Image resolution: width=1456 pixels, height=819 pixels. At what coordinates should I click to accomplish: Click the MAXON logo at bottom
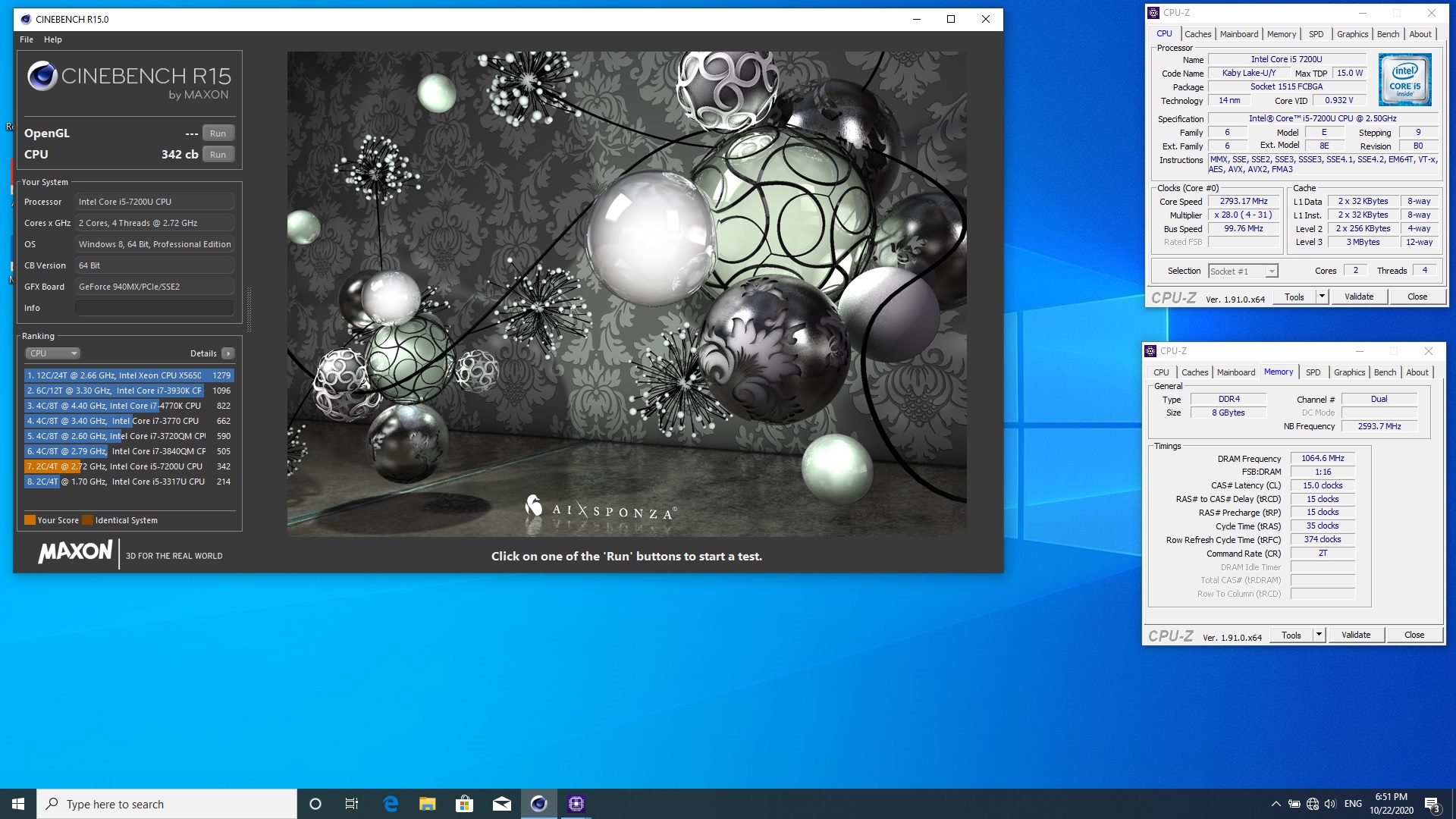coord(75,551)
